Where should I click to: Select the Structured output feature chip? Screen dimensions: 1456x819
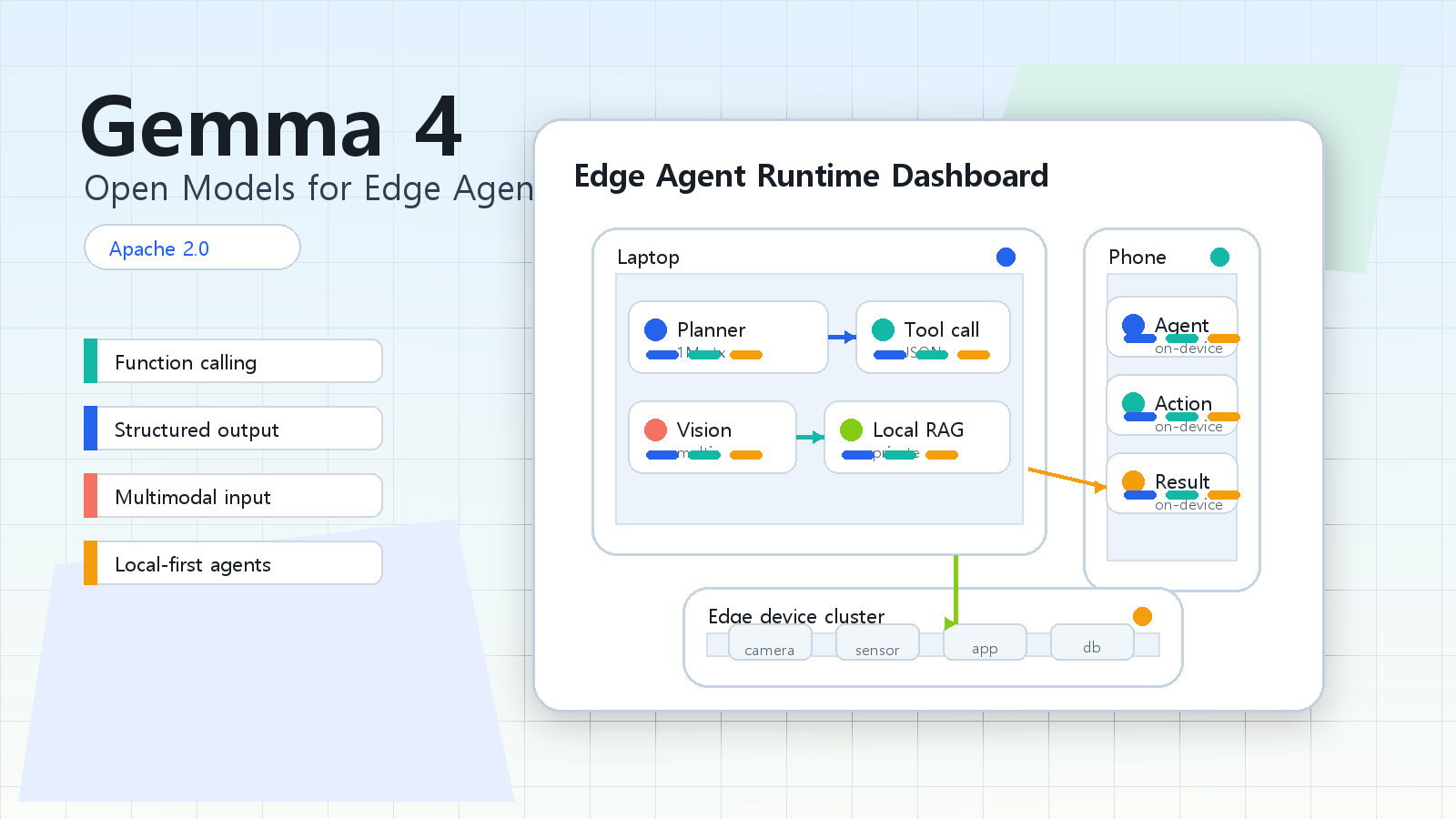233,429
